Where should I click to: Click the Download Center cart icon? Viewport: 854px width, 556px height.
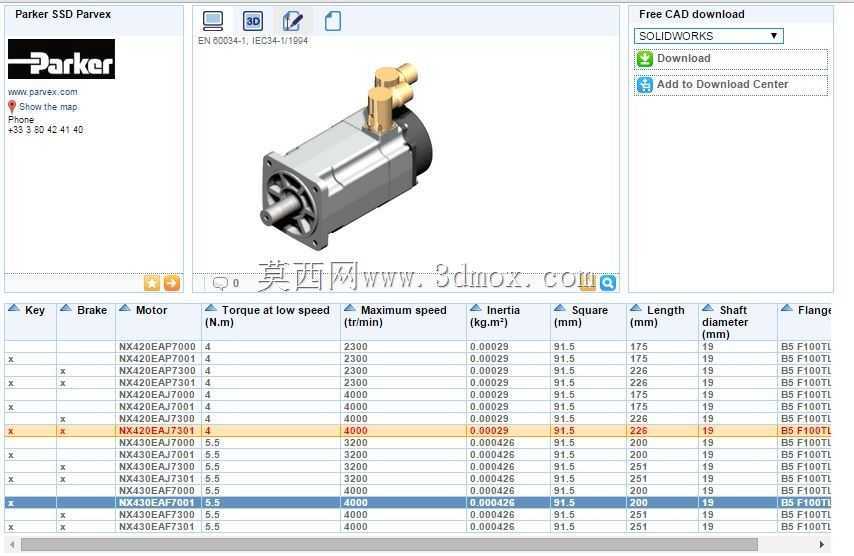(x=645, y=85)
